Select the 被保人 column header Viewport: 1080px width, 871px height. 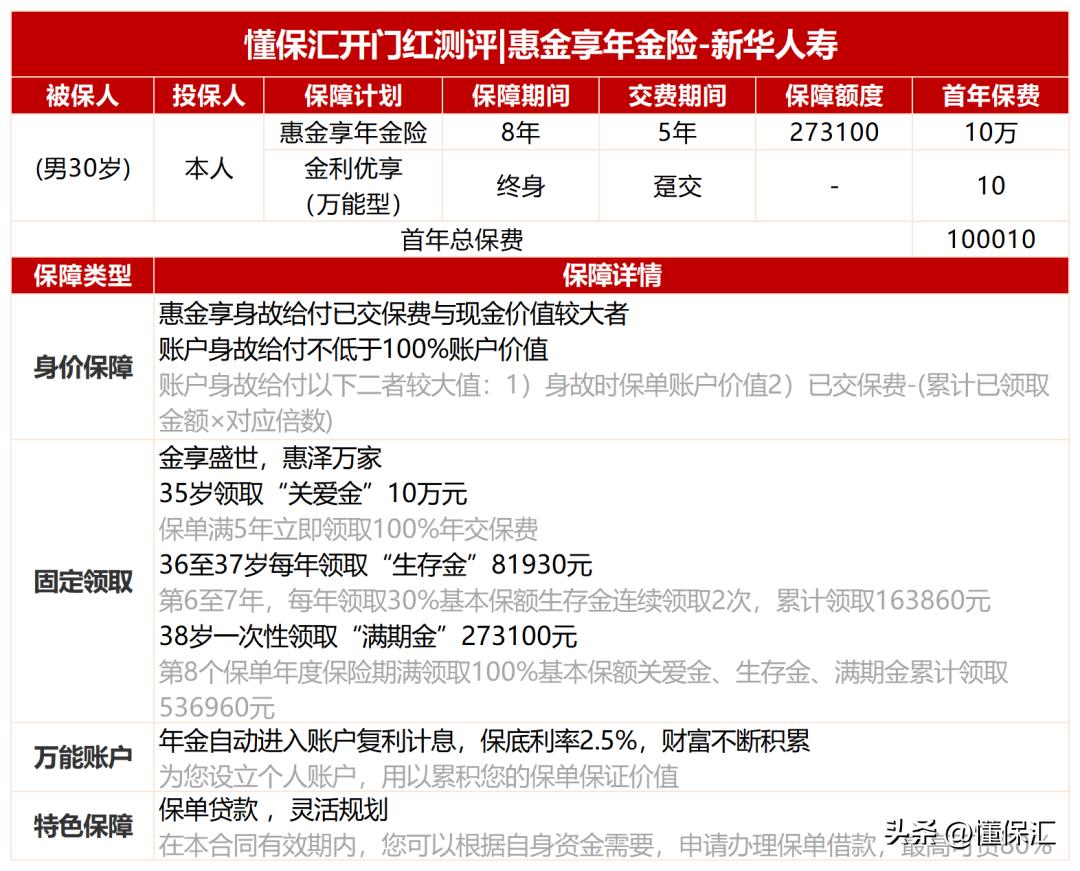click(80, 96)
